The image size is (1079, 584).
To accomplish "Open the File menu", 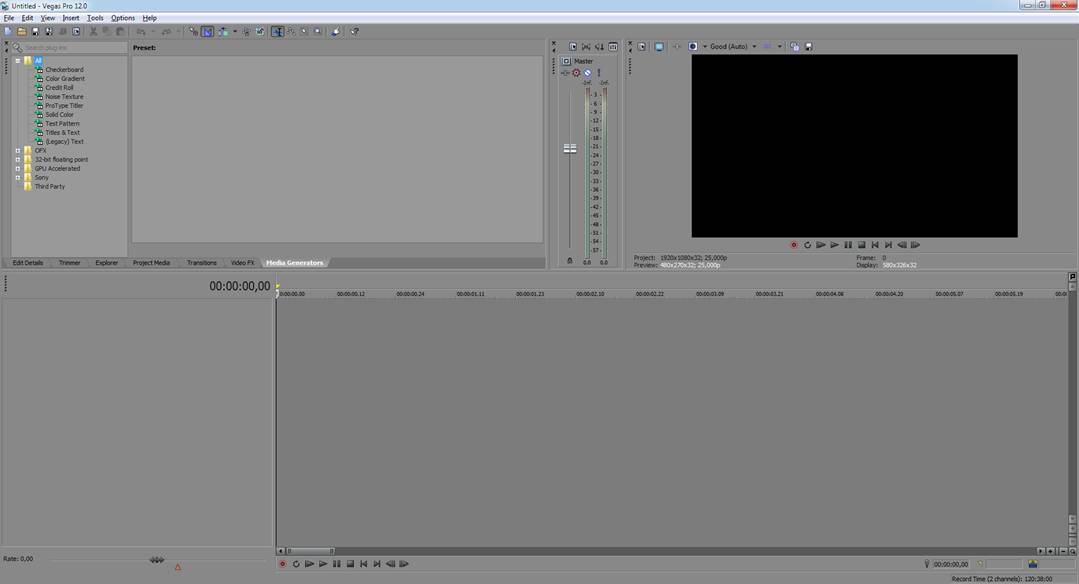I will click(x=9, y=18).
